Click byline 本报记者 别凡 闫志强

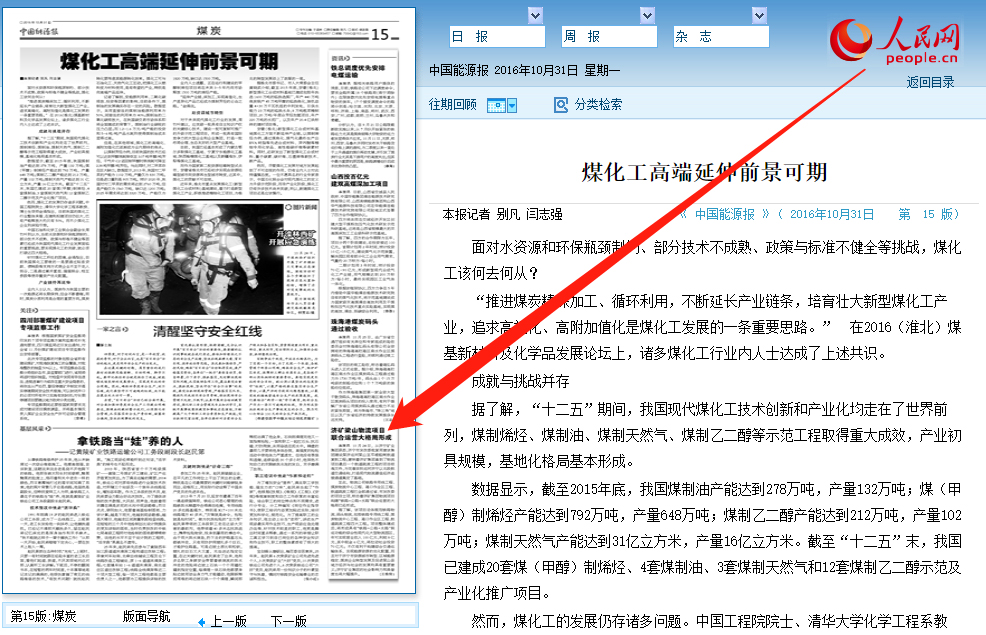[502, 214]
